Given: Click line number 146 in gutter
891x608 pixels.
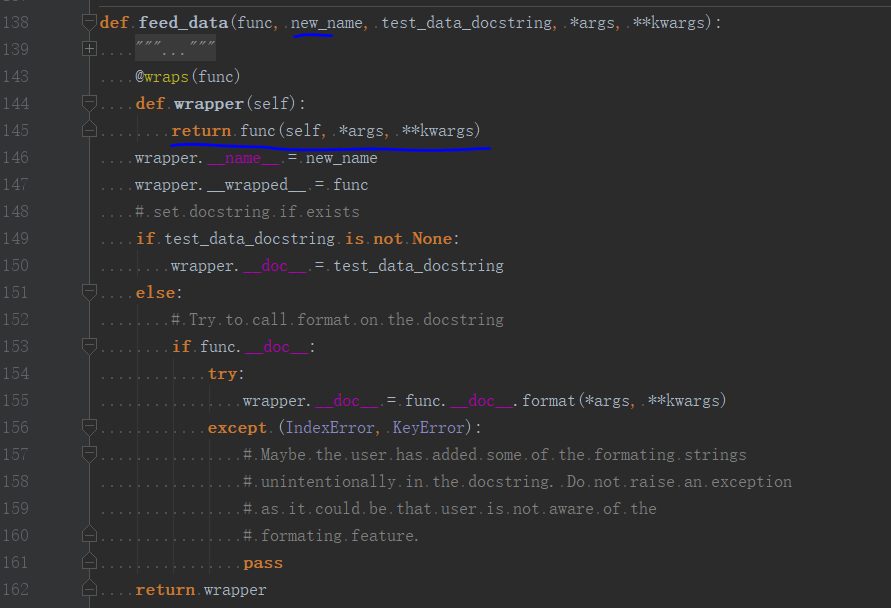Looking at the screenshot, I should [15, 157].
